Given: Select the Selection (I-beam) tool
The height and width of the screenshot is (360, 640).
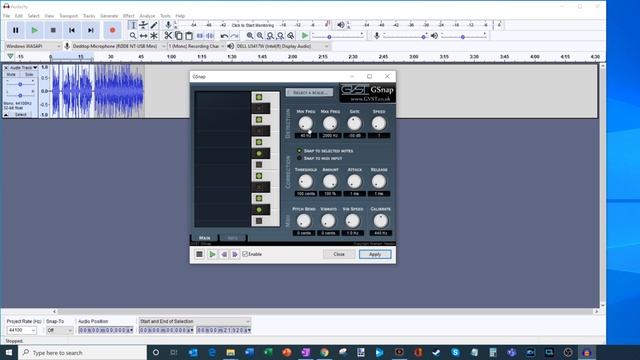Looking at the screenshot, I should [133, 25].
